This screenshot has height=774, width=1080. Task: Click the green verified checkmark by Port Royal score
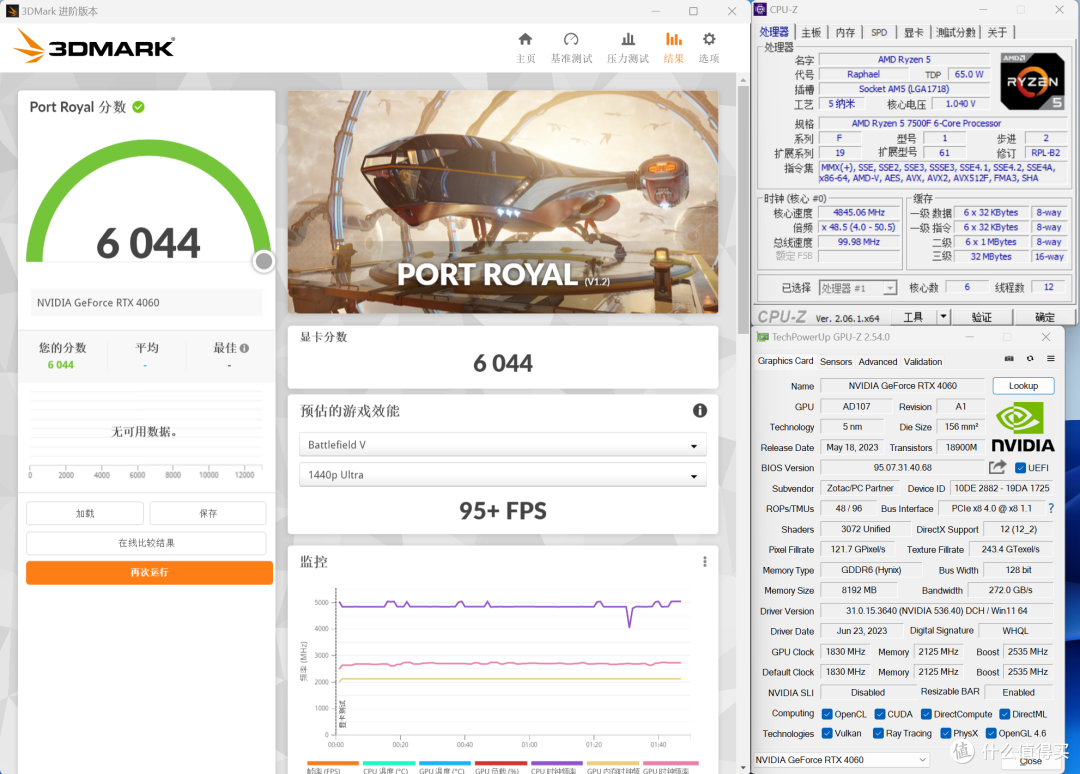pos(138,107)
